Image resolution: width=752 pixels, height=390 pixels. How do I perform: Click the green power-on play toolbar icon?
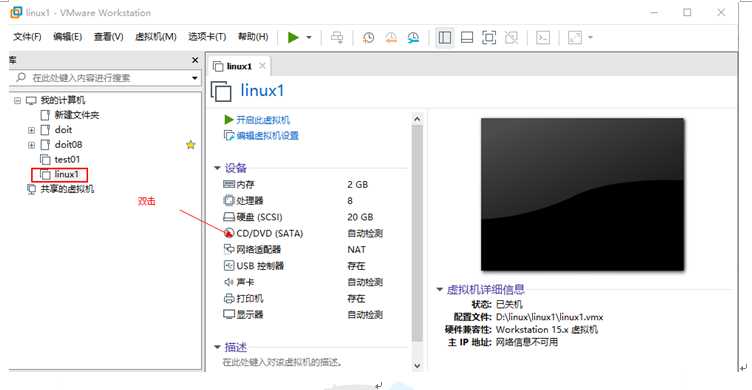point(293,37)
